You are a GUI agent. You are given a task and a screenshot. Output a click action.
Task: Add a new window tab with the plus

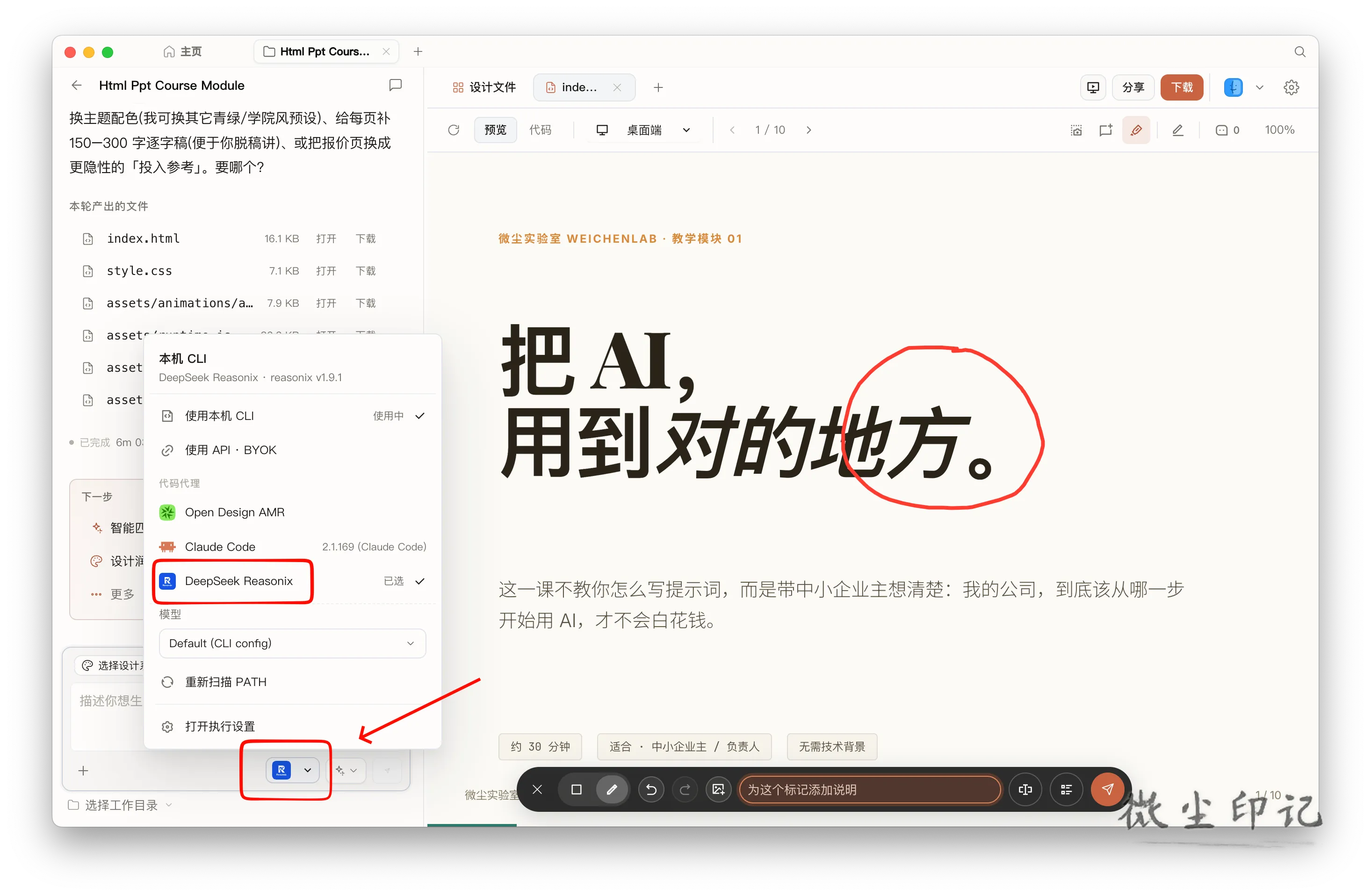click(x=418, y=52)
